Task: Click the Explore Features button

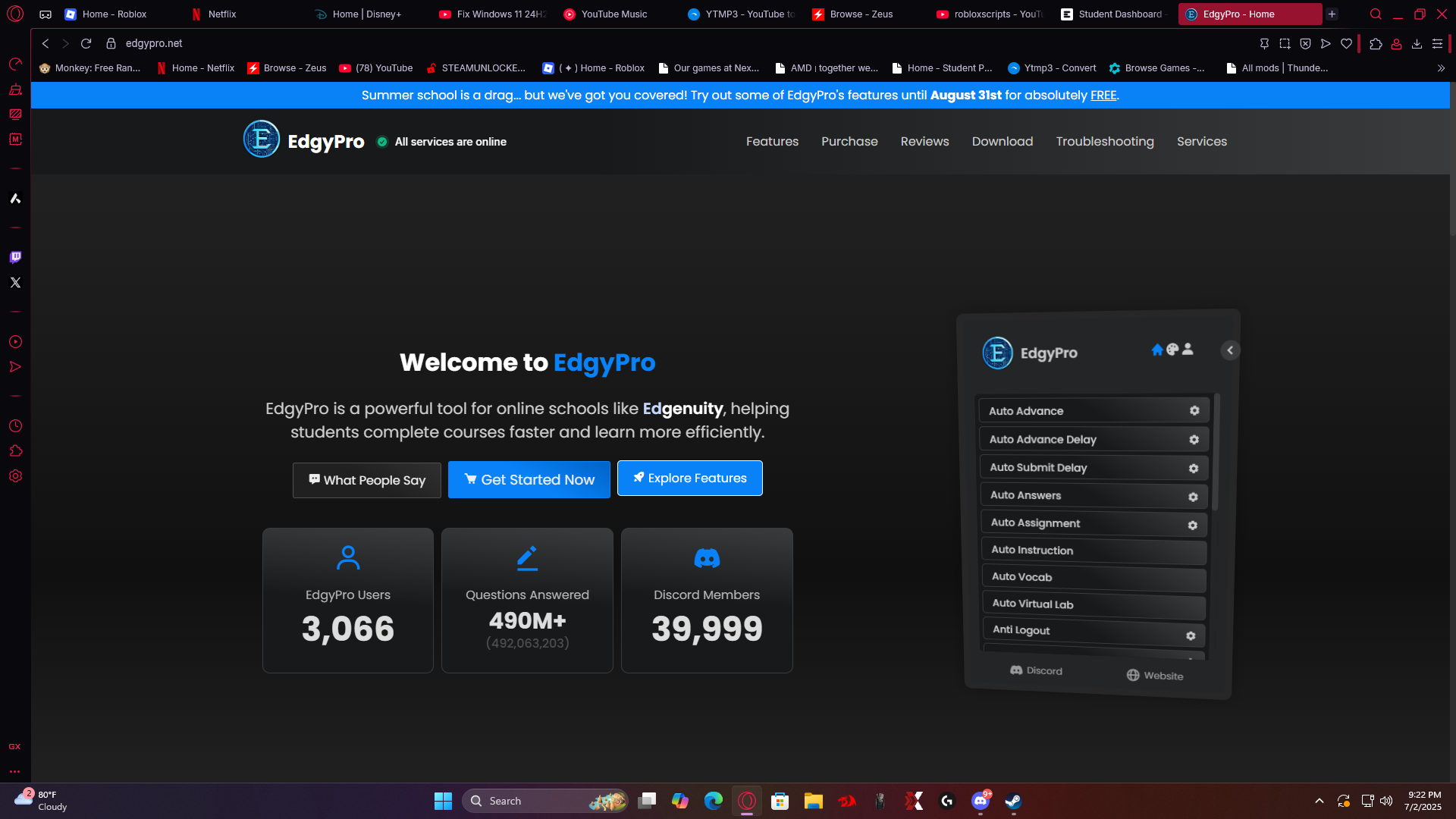Action: 690,478
